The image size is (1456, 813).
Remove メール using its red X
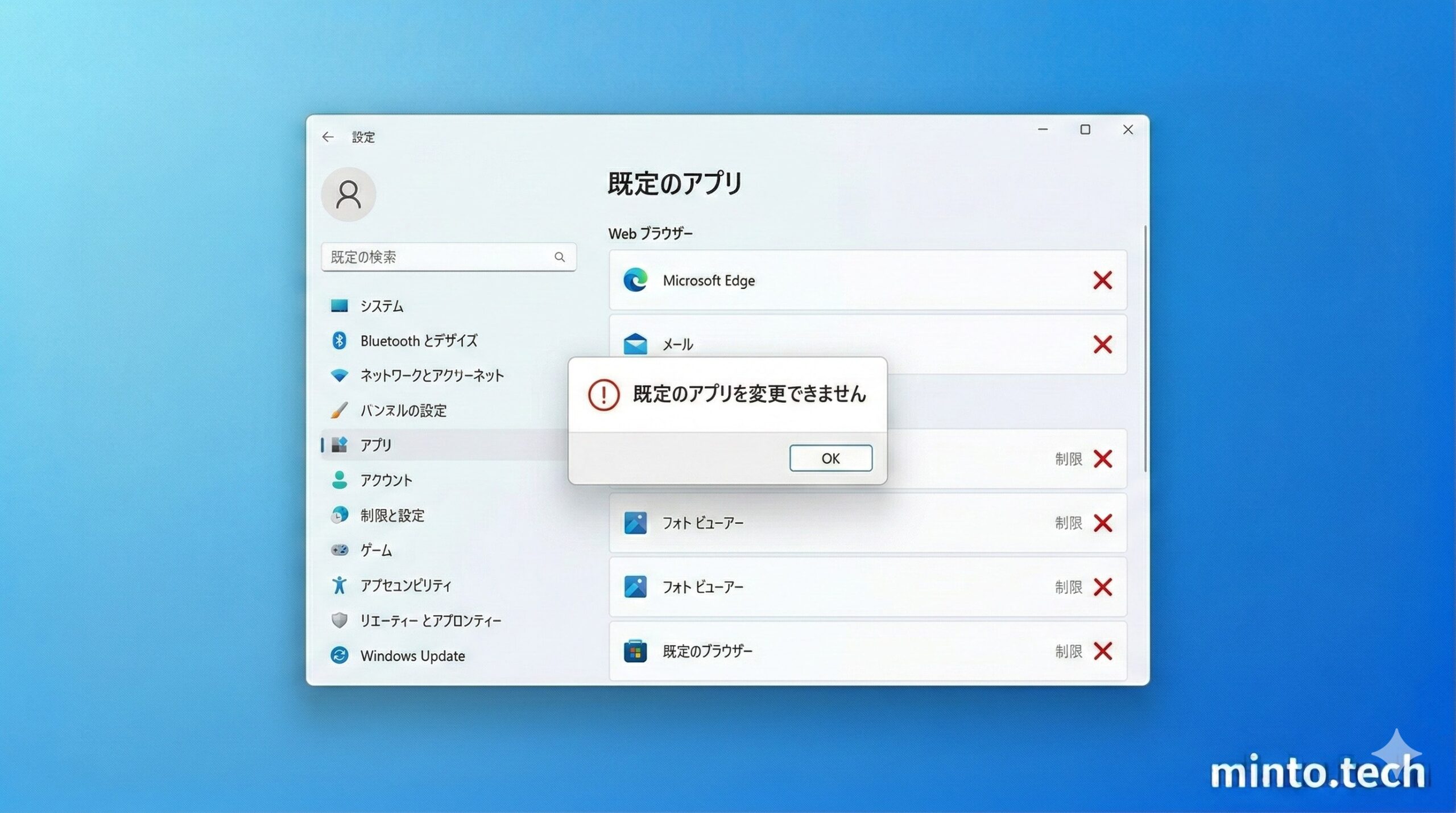(1103, 345)
